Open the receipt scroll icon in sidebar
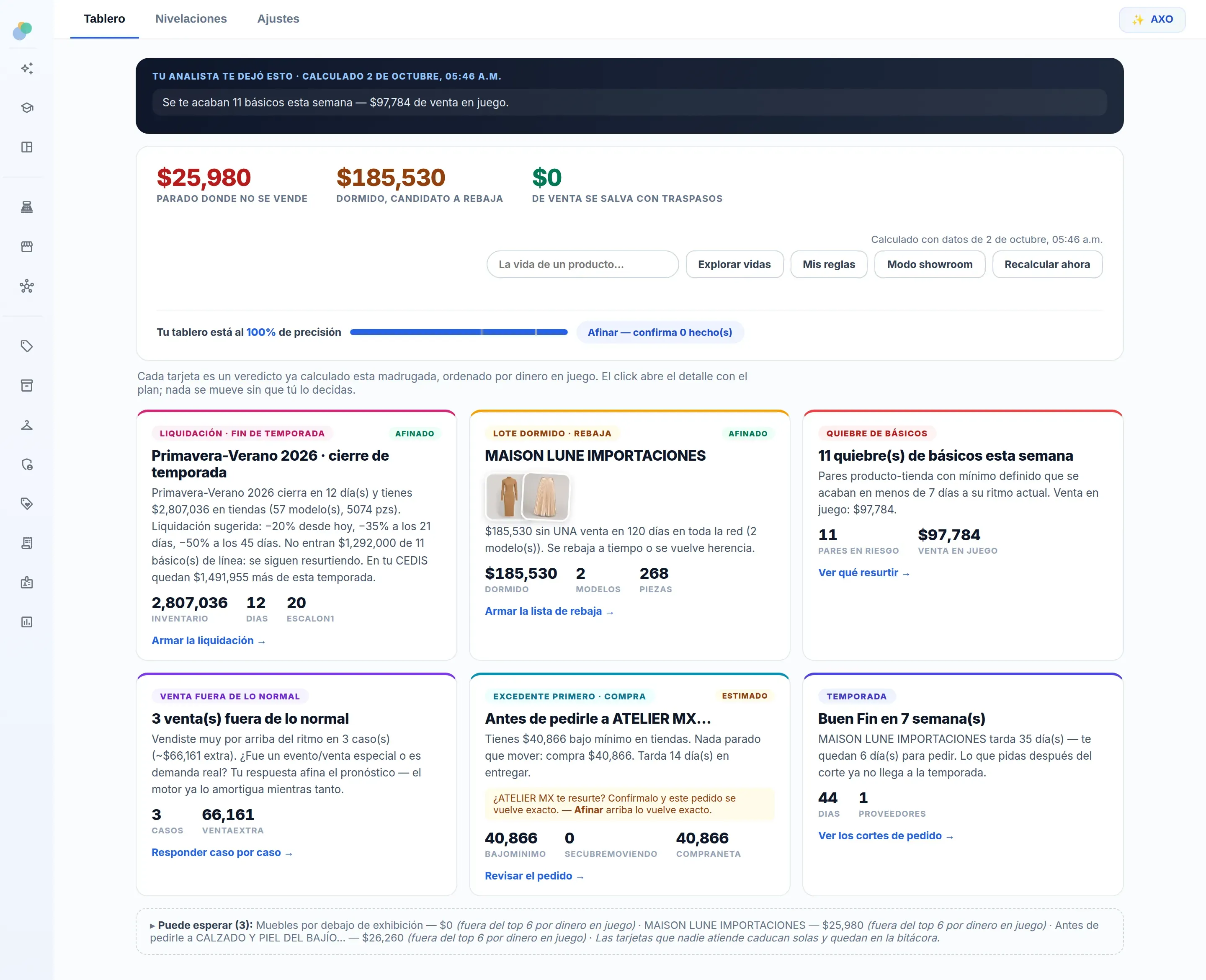1206x980 pixels. pos(26,543)
